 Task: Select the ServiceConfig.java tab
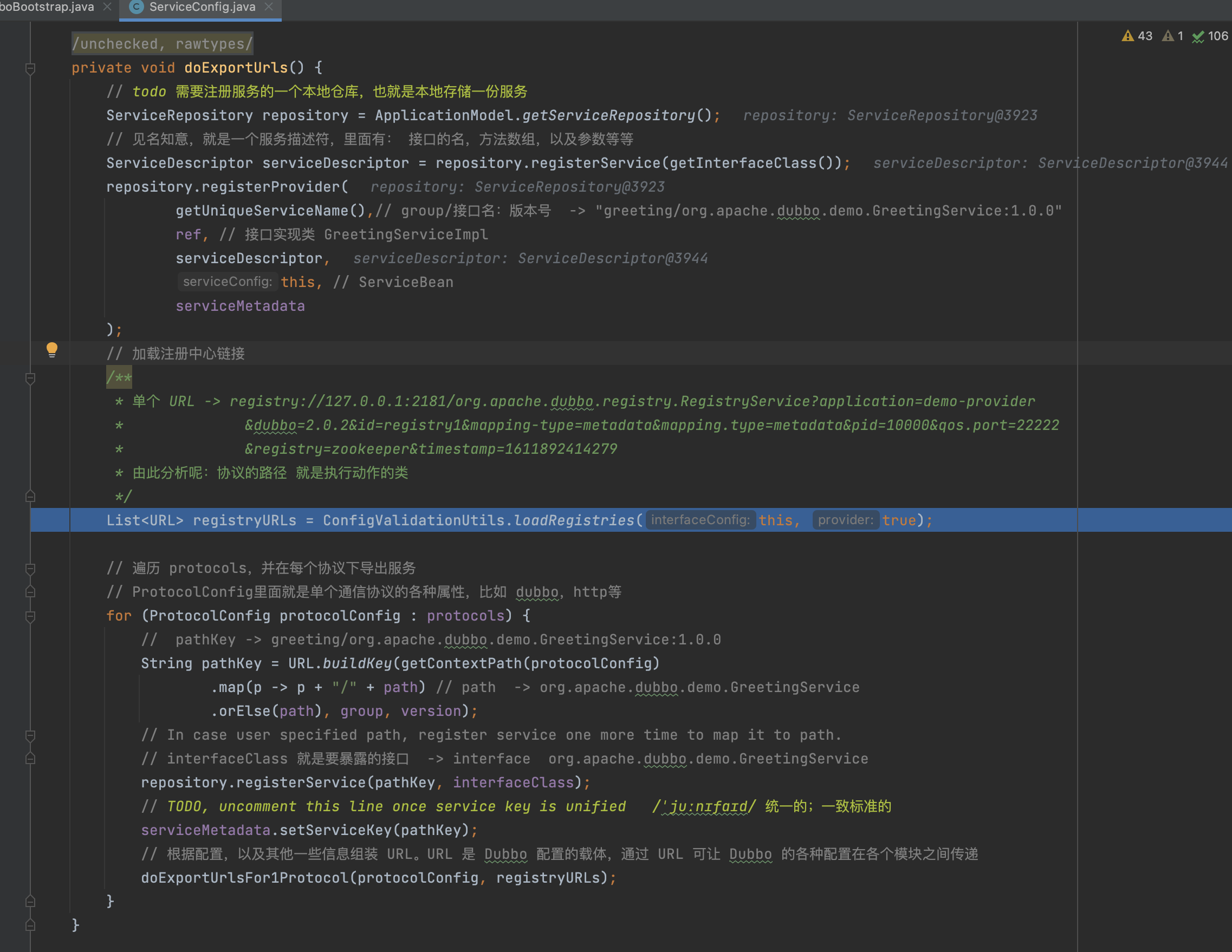click(x=202, y=6)
